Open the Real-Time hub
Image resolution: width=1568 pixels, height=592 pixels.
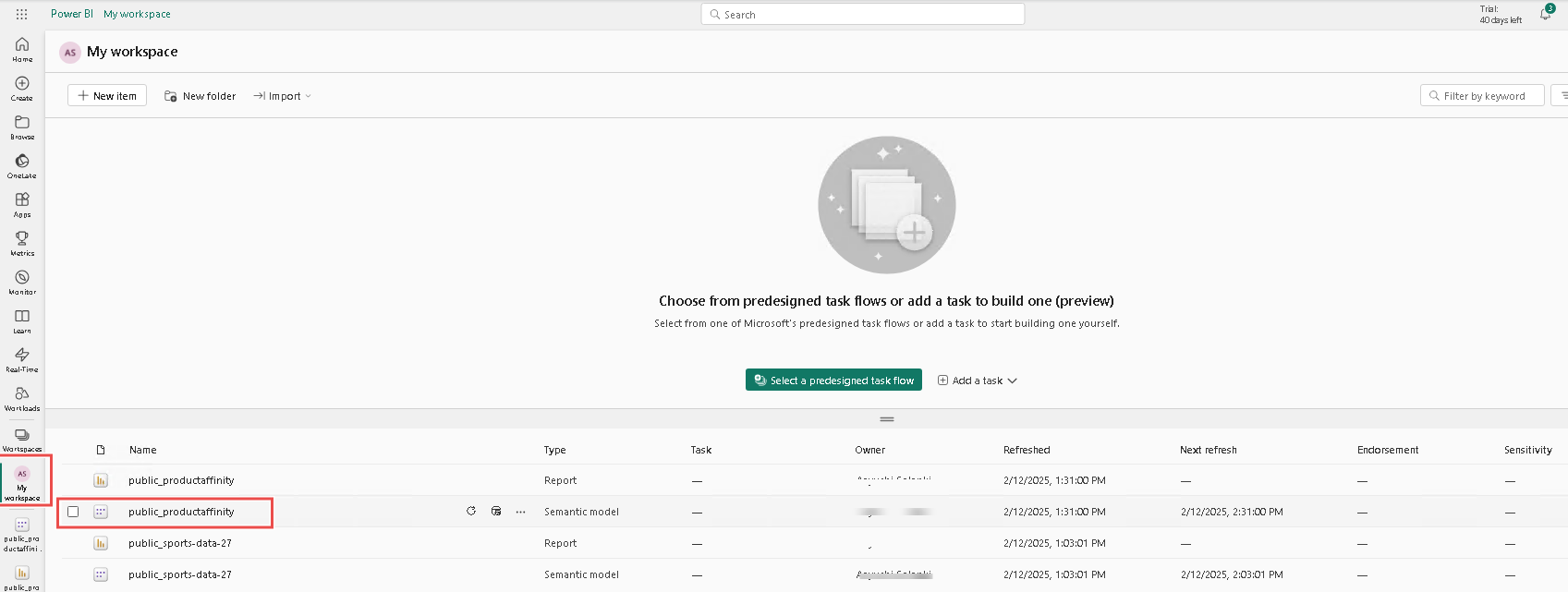[22, 360]
